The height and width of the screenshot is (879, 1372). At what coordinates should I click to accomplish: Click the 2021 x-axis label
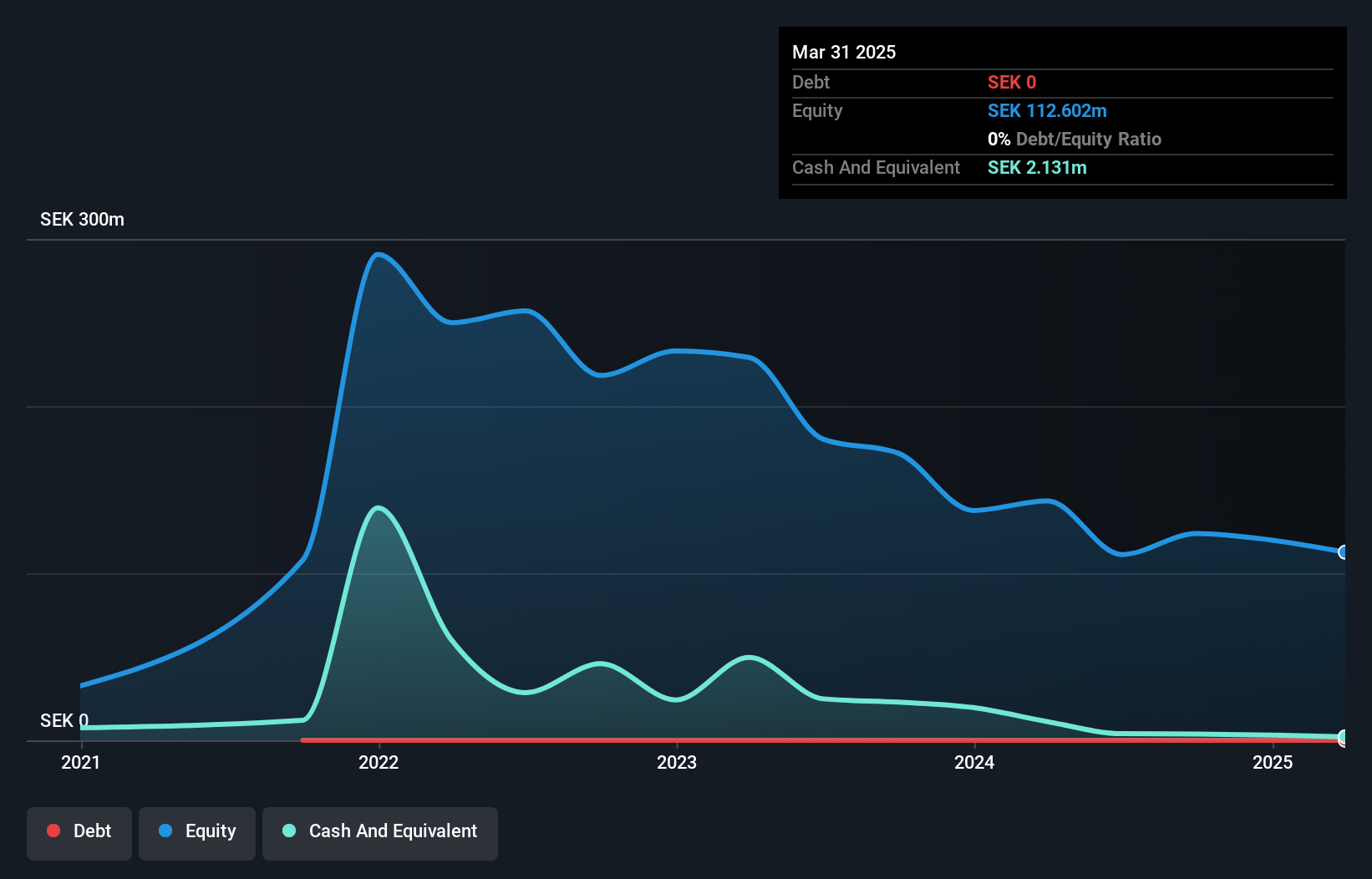pos(81,762)
